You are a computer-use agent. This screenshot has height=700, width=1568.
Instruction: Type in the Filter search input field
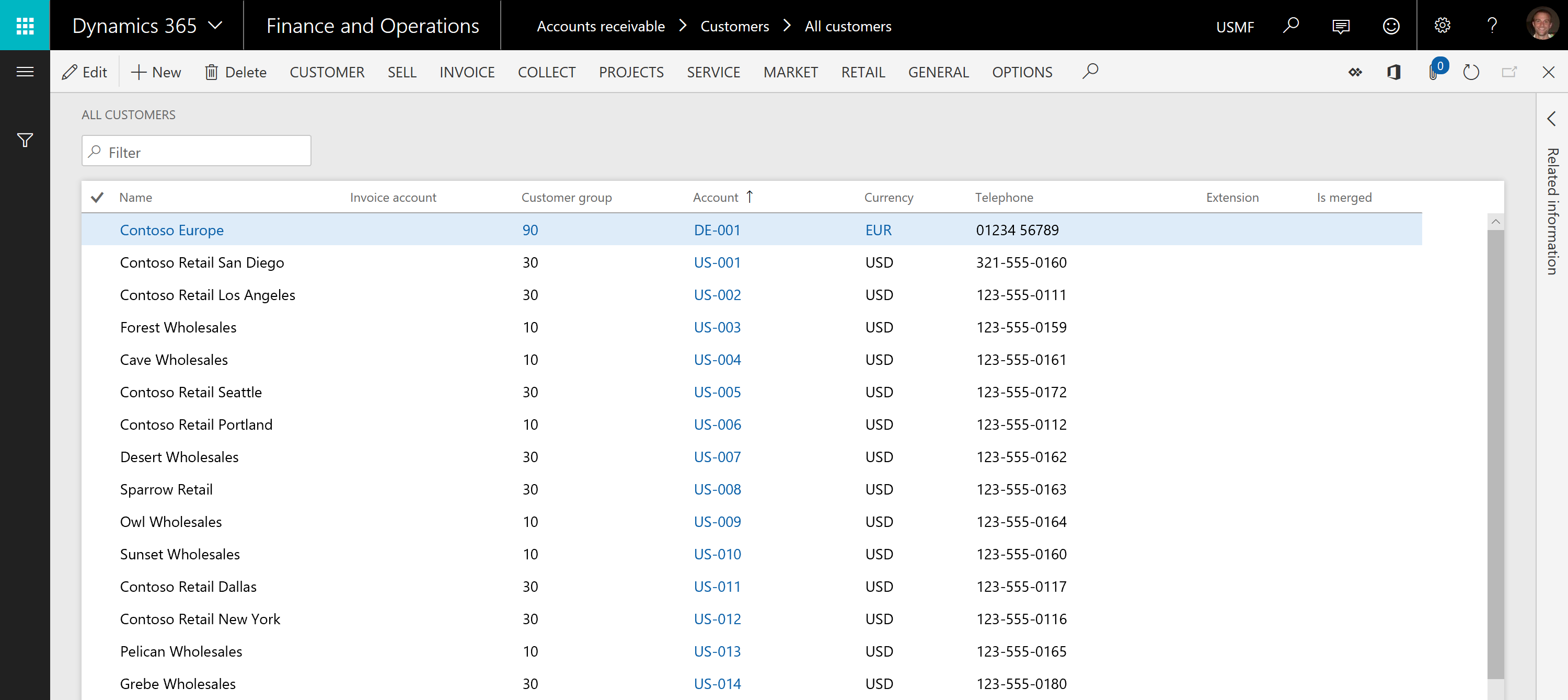(x=196, y=152)
